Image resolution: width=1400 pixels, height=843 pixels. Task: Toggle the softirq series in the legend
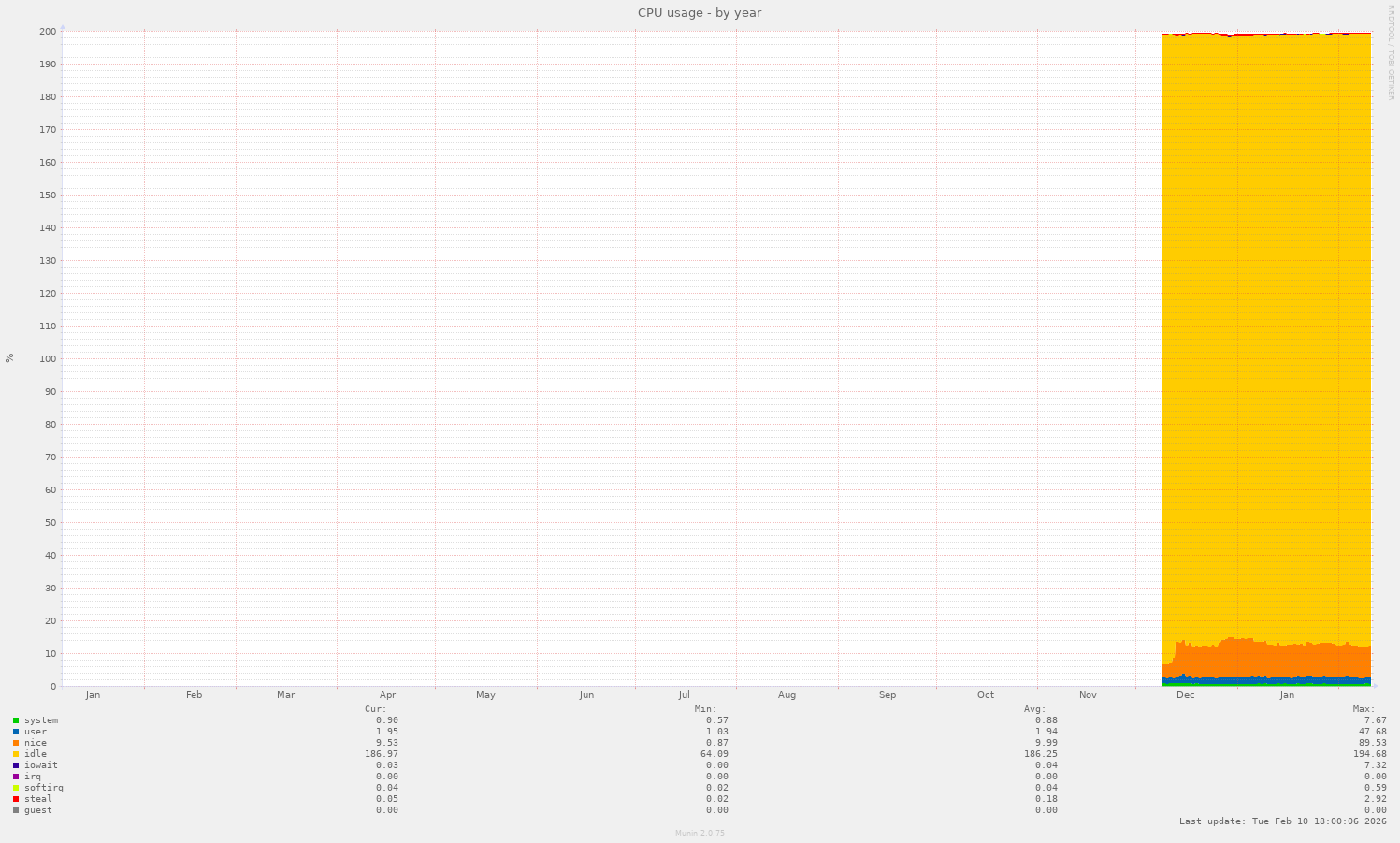tap(44, 788)
